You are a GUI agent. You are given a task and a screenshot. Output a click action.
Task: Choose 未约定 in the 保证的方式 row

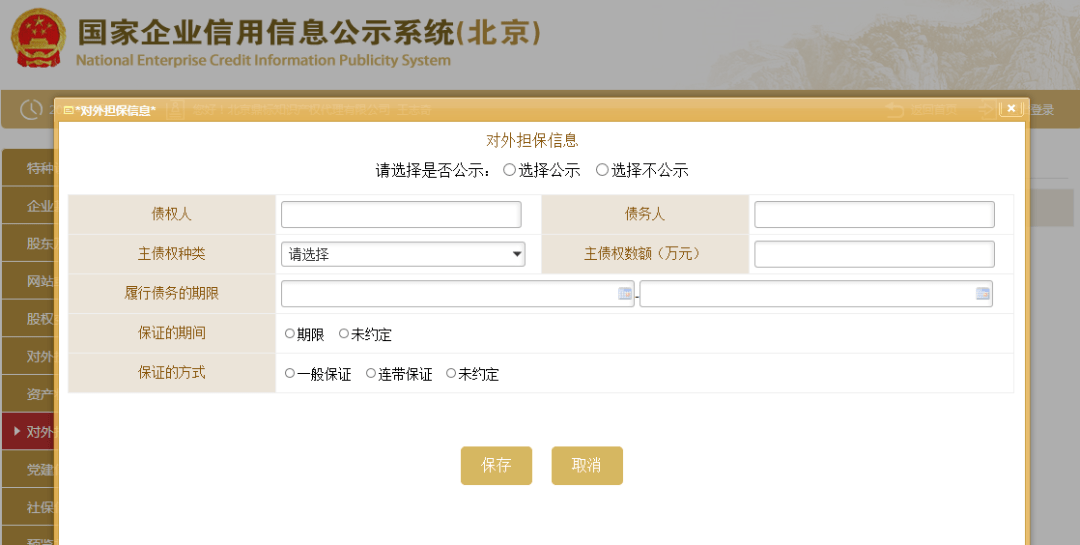point(451,374)
